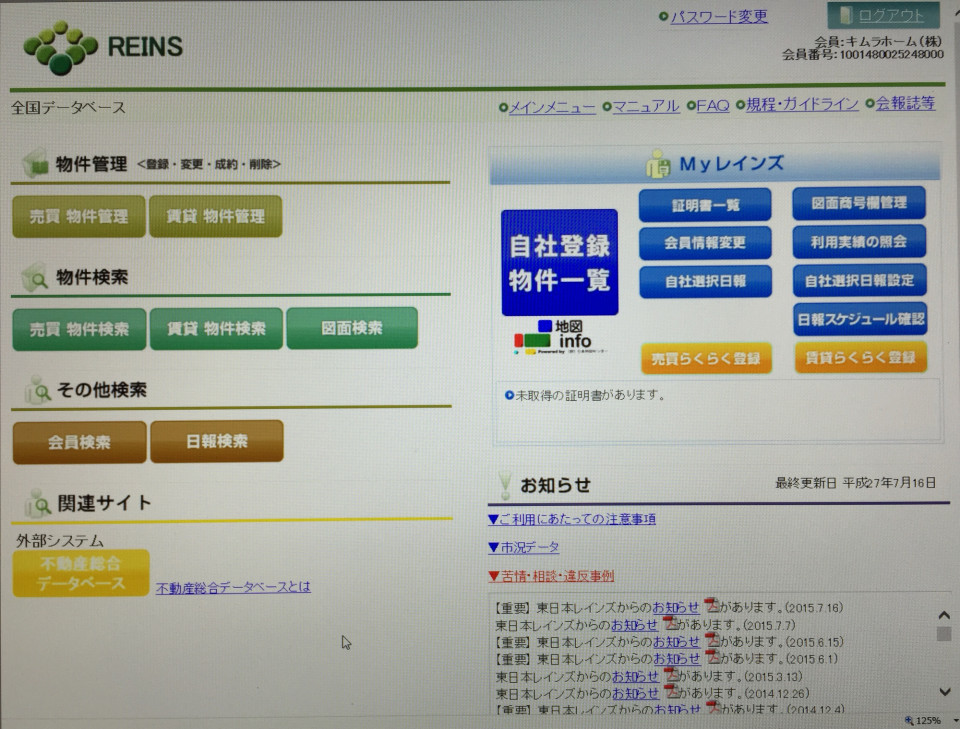Open 自社登録物件一覧 blue tile
Viewport: 960px width, 729px height.
559,262
